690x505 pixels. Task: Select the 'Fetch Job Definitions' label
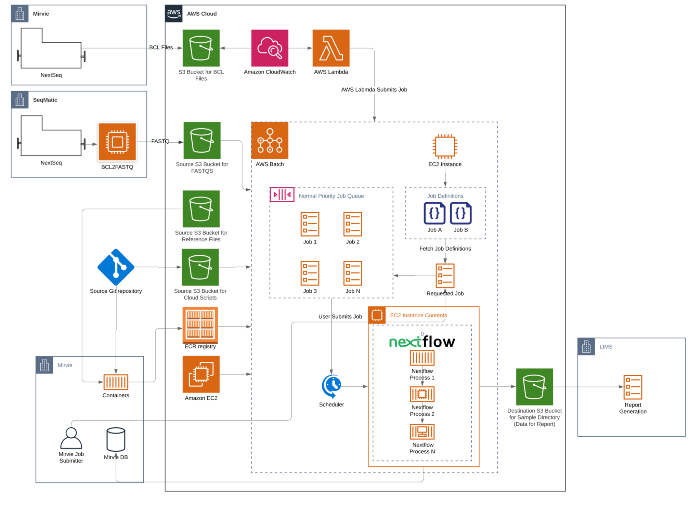click(445, 249)
